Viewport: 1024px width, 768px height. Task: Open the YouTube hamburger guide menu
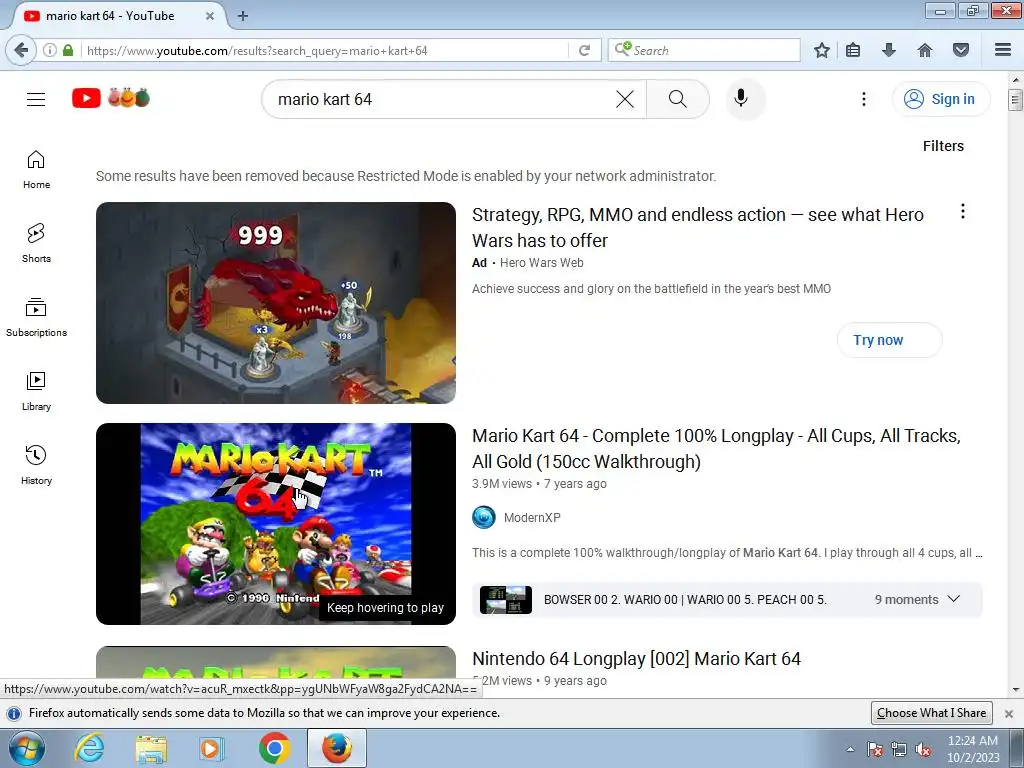point(36,99)
